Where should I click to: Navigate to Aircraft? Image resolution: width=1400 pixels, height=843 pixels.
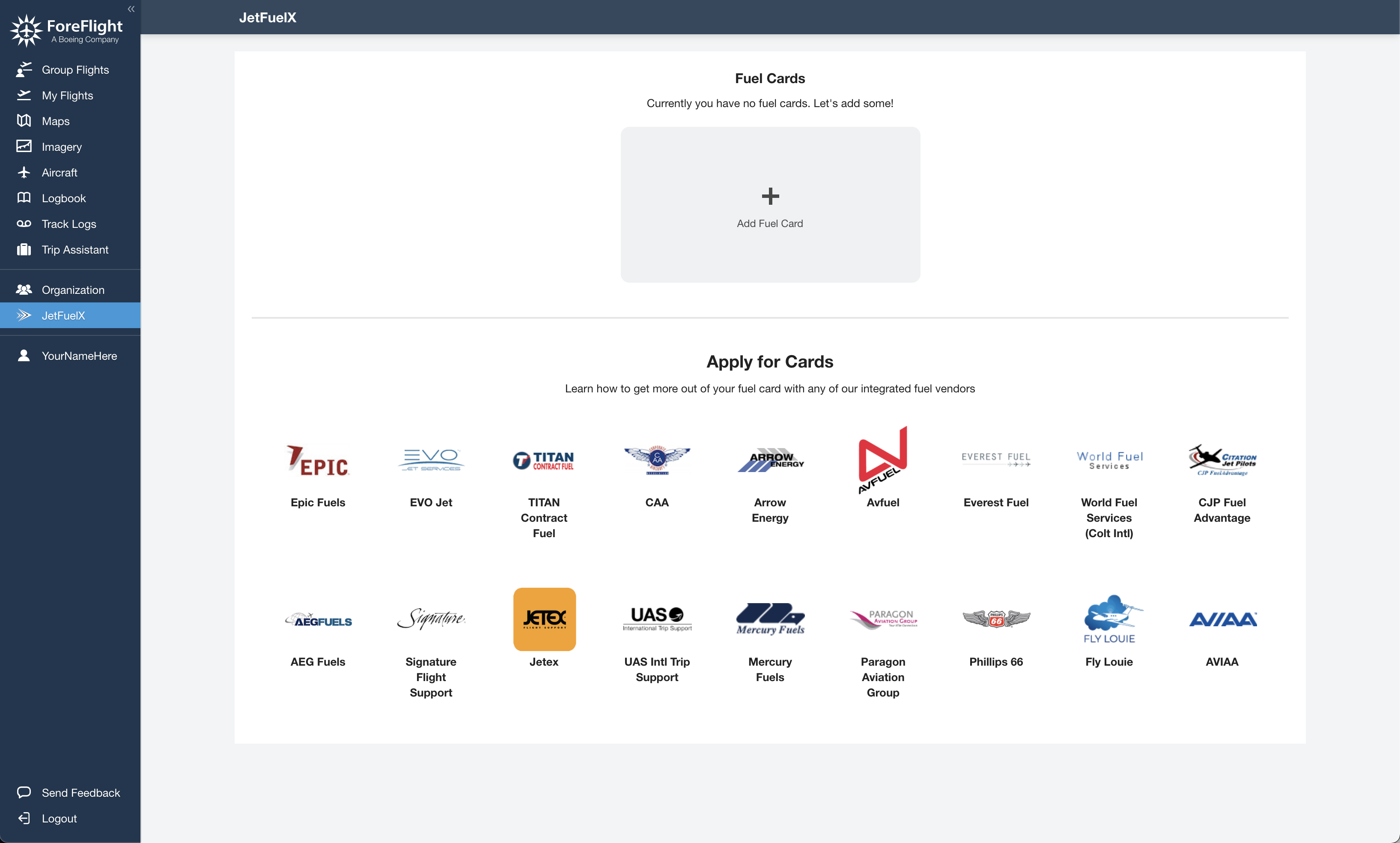(x=60, y=172)
